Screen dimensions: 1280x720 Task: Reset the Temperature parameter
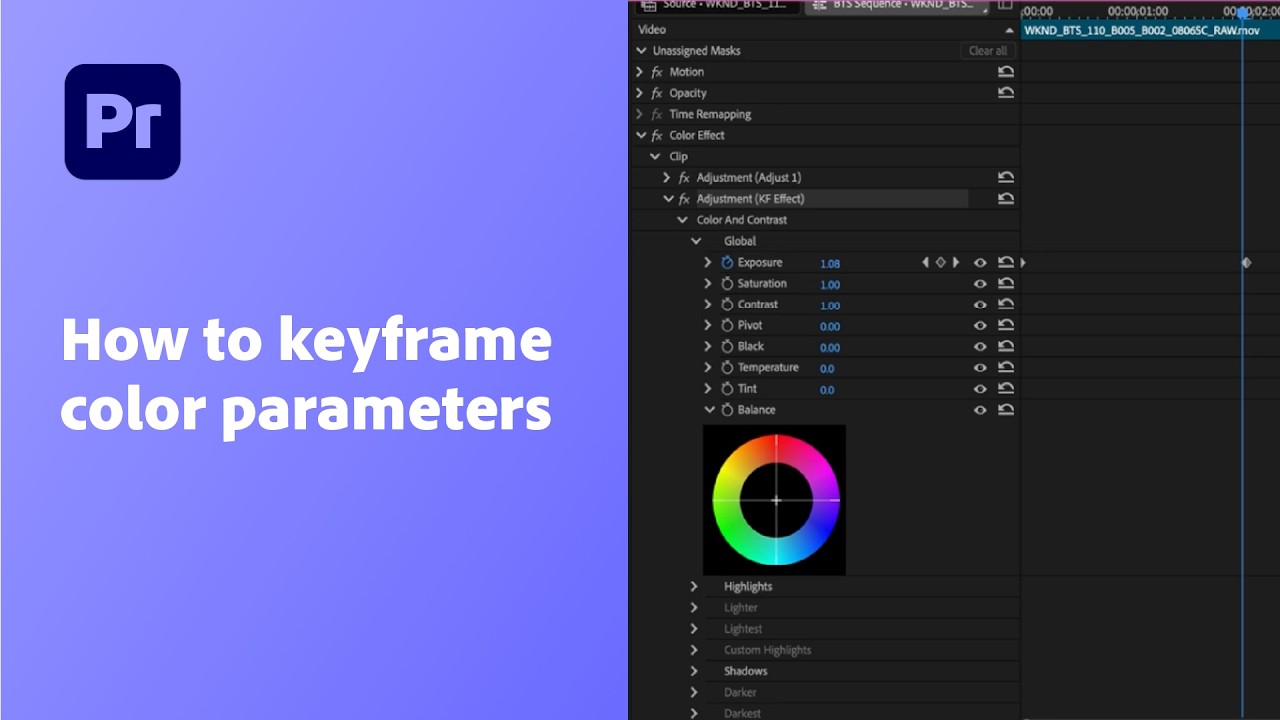[x=1006, y=368]
